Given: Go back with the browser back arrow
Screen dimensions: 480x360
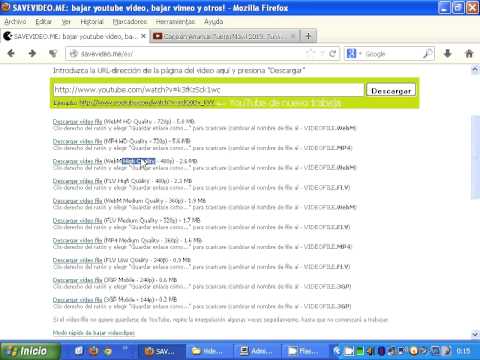Looking at the screenshot, I should pos(11,53).
